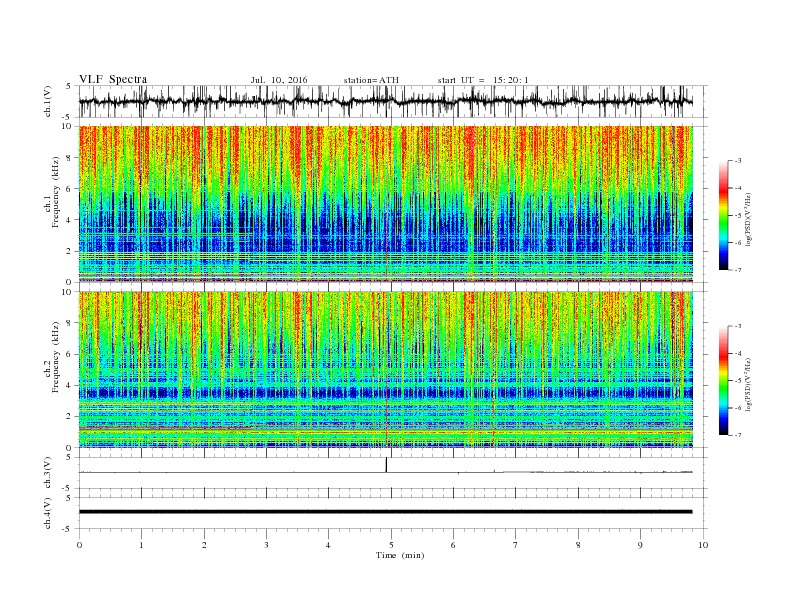Screen dimensions: 792x612
Task: Click time axis tick label "6"
Action: (x=453, y=545)
